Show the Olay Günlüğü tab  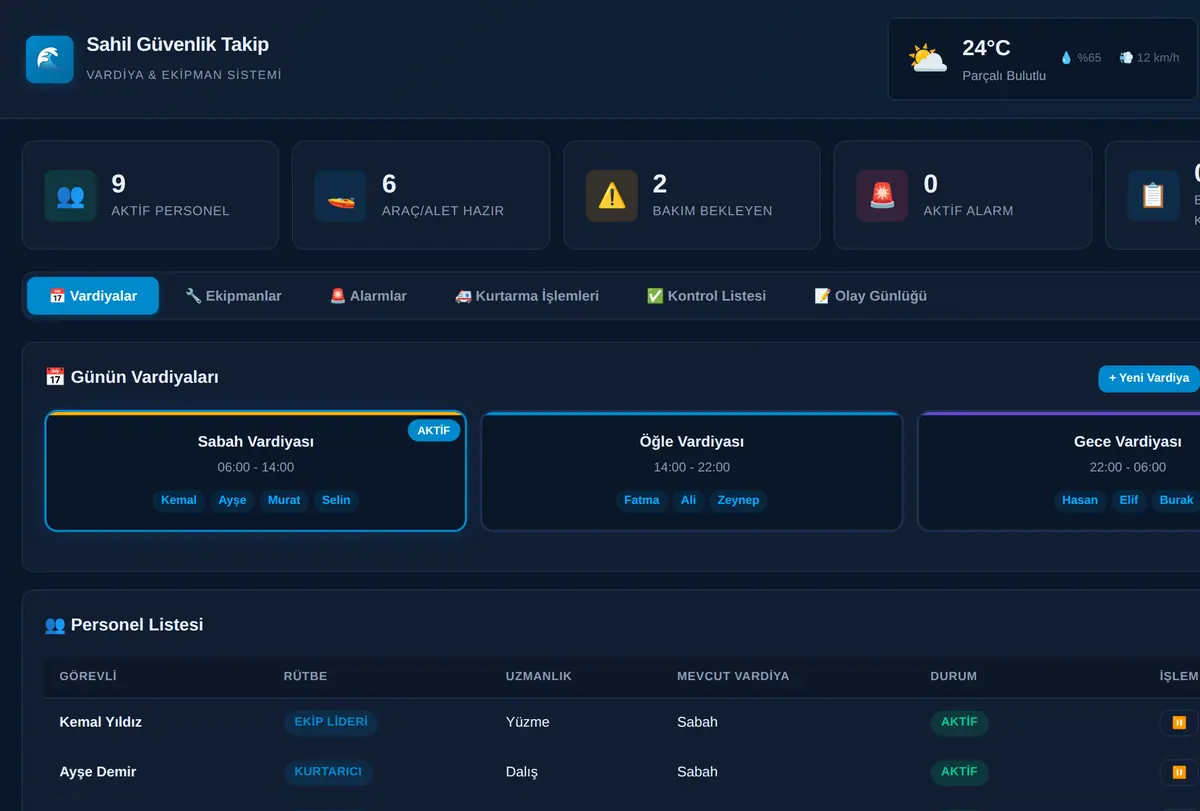tap(871, 296)
